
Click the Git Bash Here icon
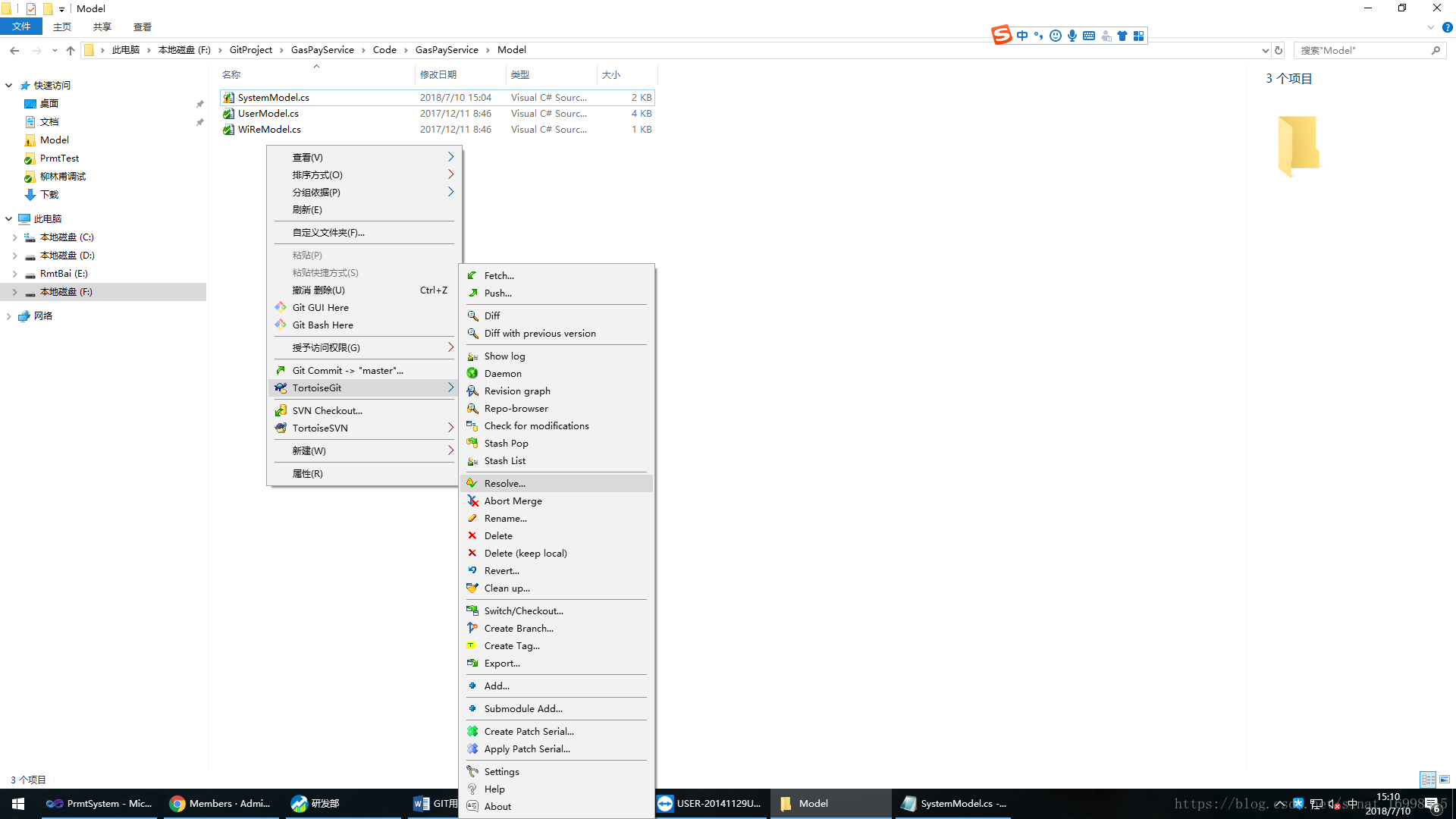coord(281,325)
